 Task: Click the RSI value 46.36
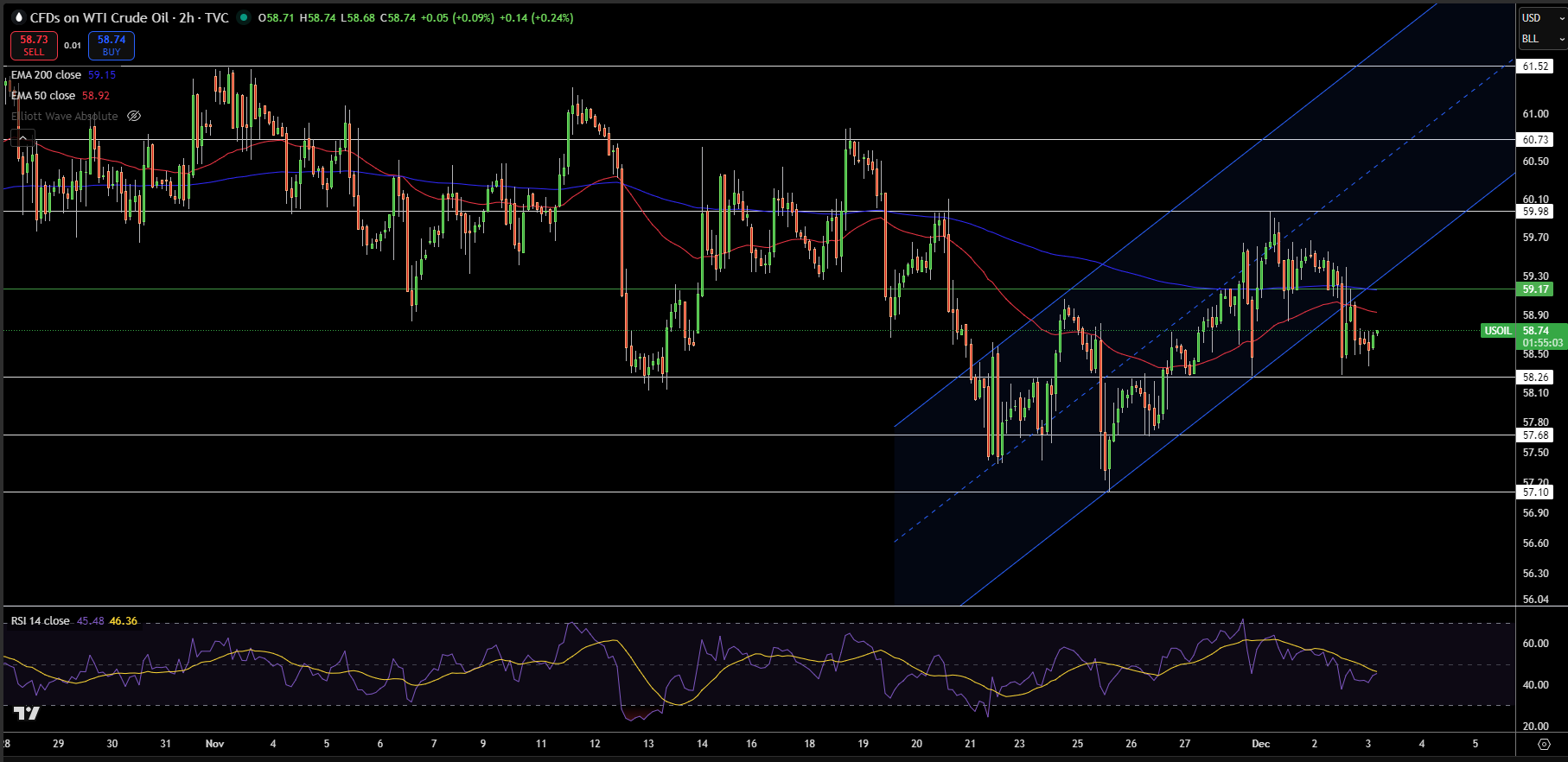click(124, 620)
